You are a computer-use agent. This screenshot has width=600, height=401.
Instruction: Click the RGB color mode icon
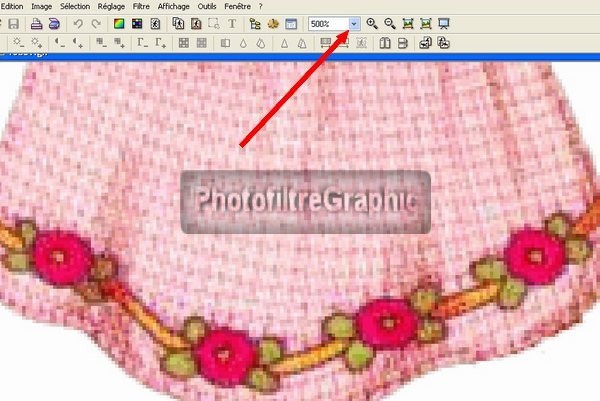pos(119,23)
